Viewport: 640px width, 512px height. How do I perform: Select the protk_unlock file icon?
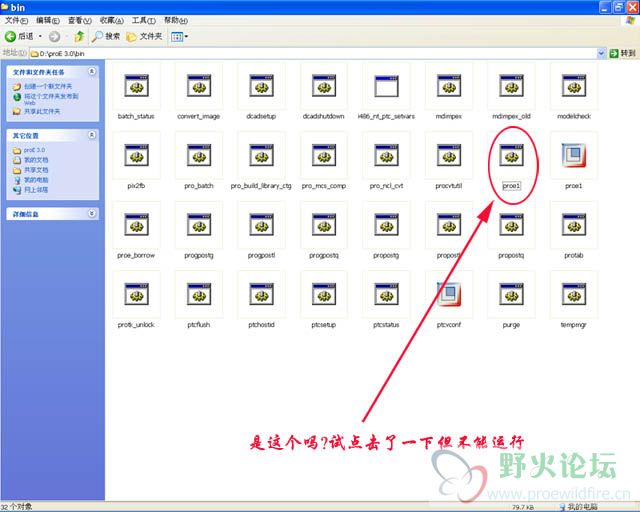pyautogui.click(x=136, y=294)
